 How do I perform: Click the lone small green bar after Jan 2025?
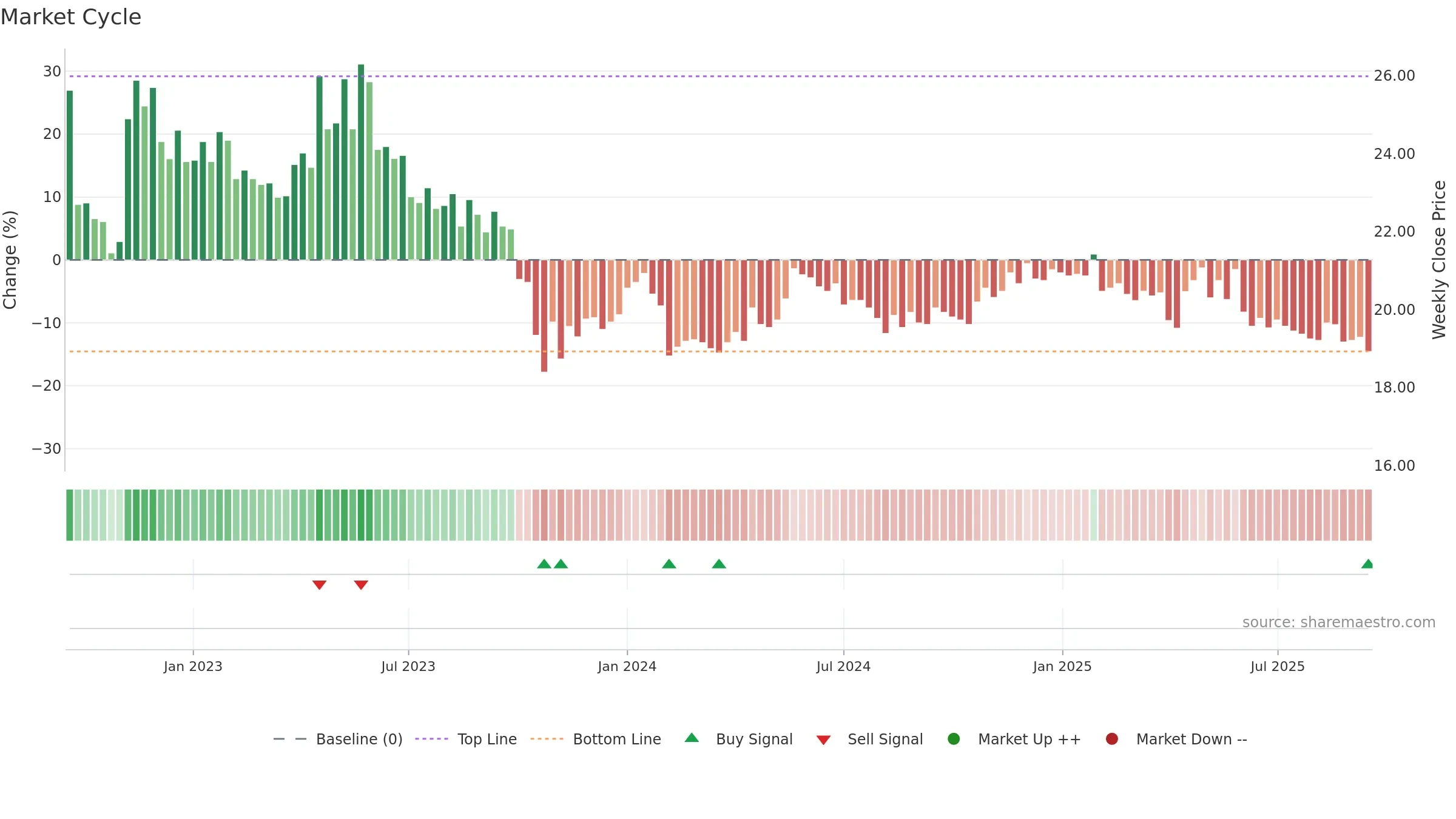(x=1094, y=257)
